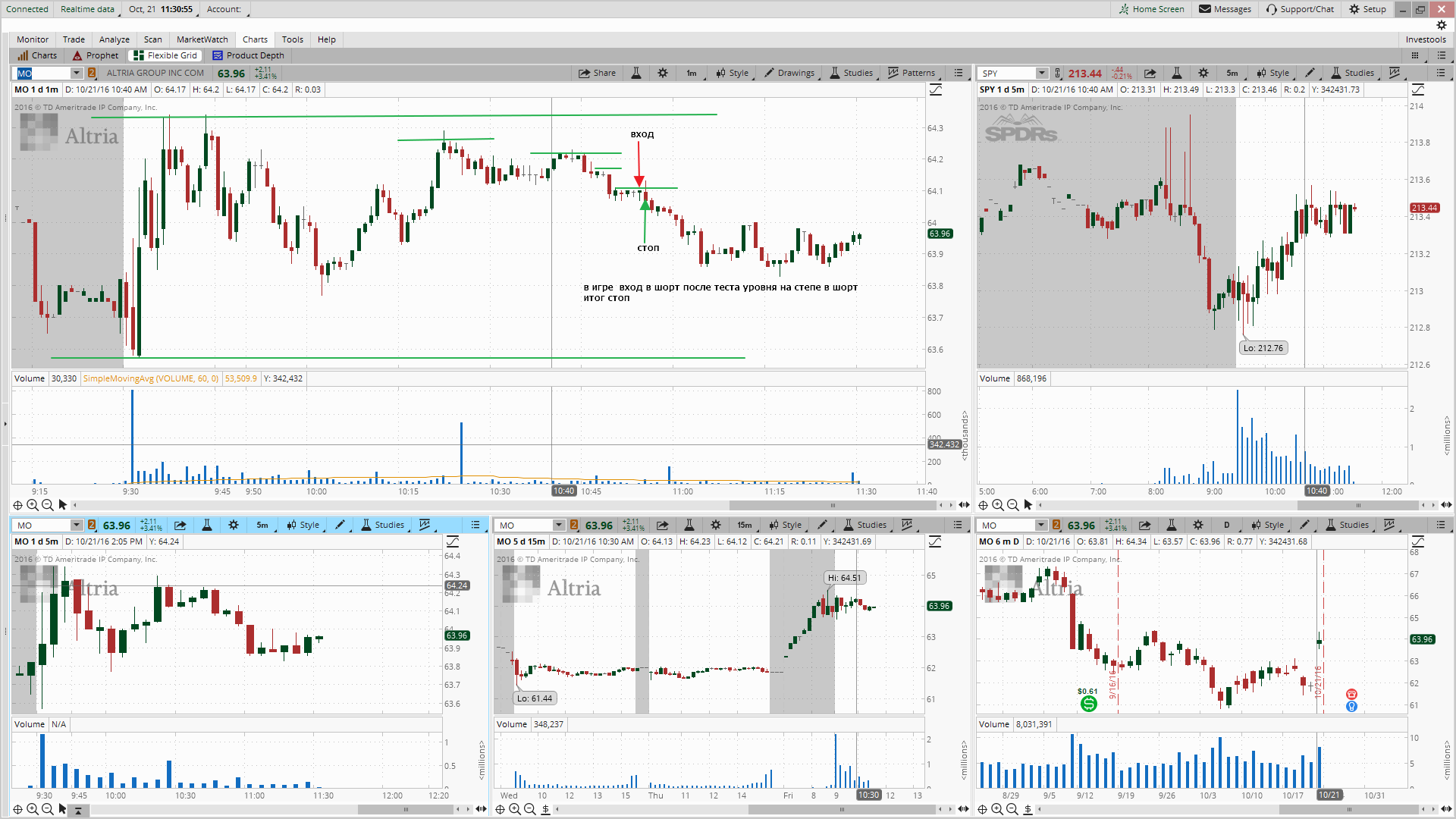Open list menu icon on main chart toolbar
The height and width of the screenshot is (819, 1456).
tap(959, 73)
